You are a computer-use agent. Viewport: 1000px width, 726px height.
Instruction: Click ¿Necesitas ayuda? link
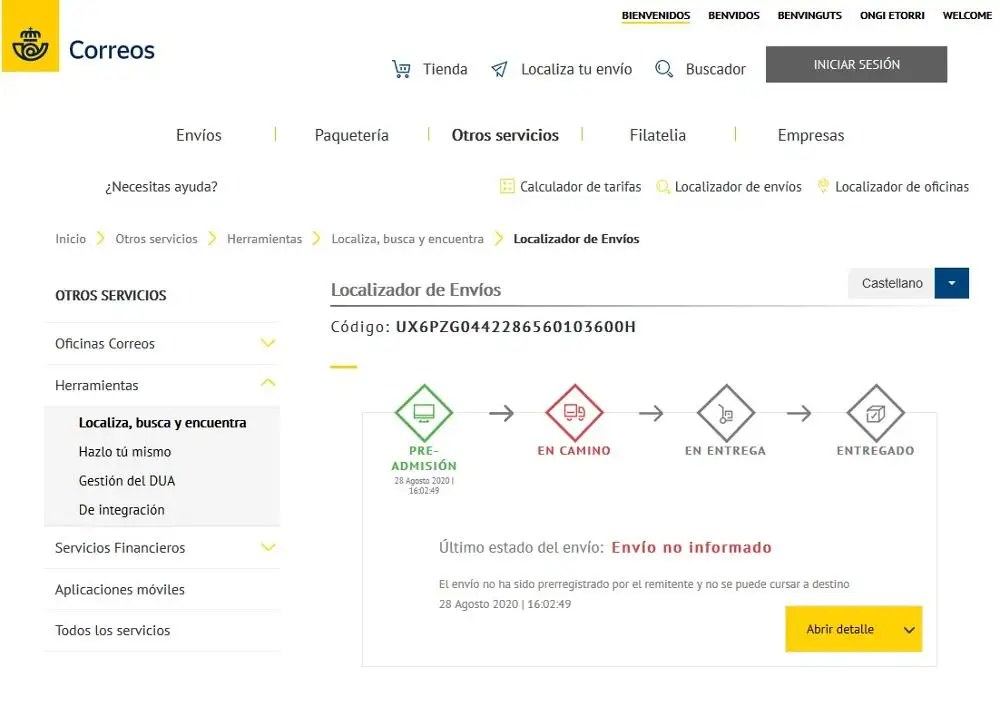pyautogui.click(x=161, y=186)
